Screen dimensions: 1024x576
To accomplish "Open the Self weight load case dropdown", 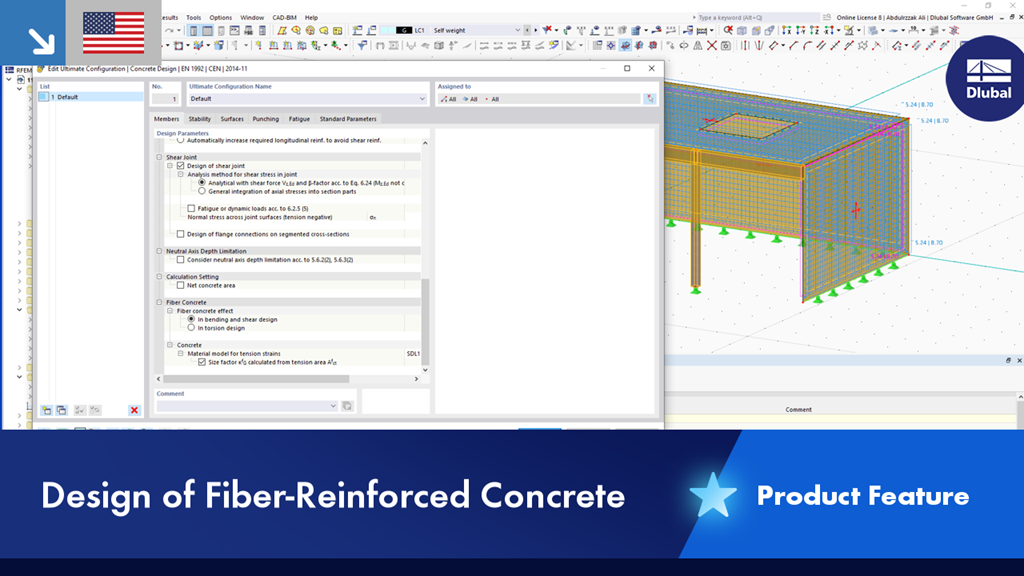I will tap(517, 31).
